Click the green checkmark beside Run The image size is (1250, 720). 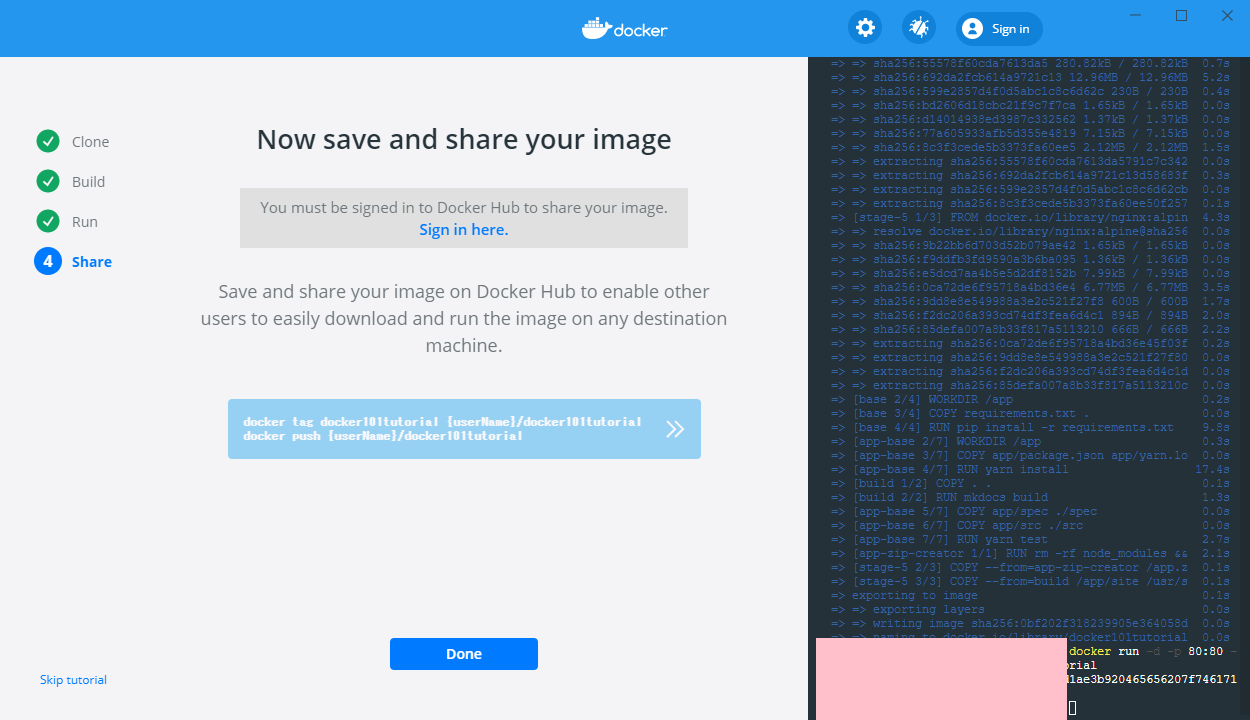48,221
